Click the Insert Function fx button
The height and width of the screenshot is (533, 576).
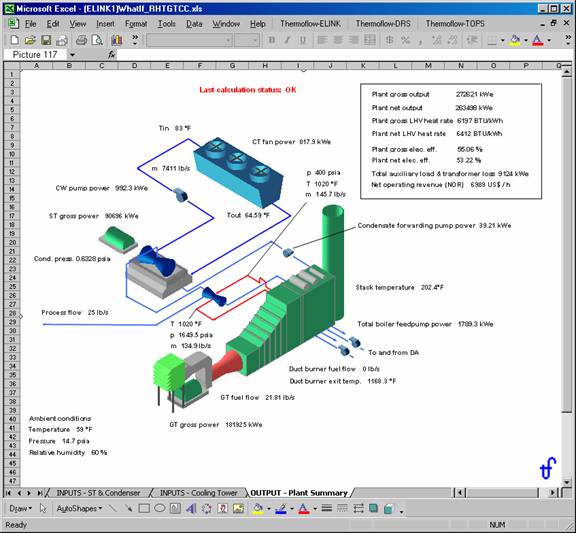tap(111, 55)
